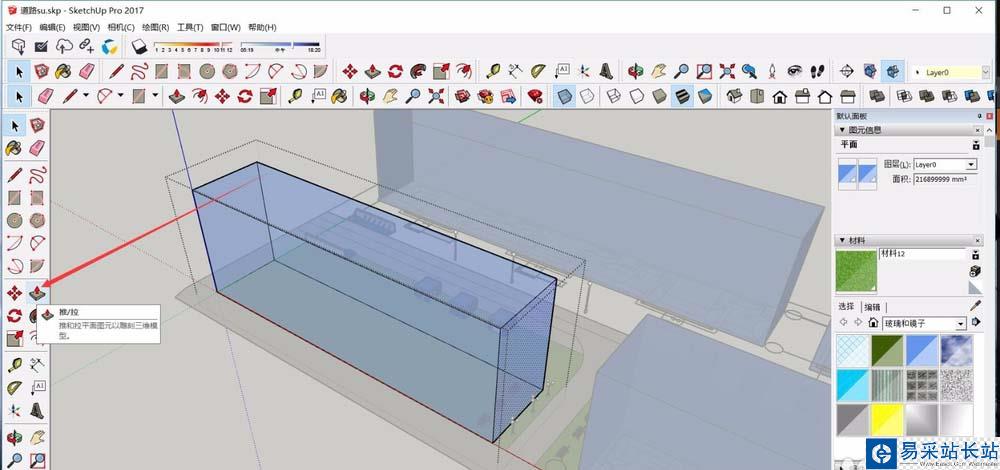Choose the Paint Bucket tool
Image resolution: width=1000 pixels, height=470 pixels.
[63, 71]
